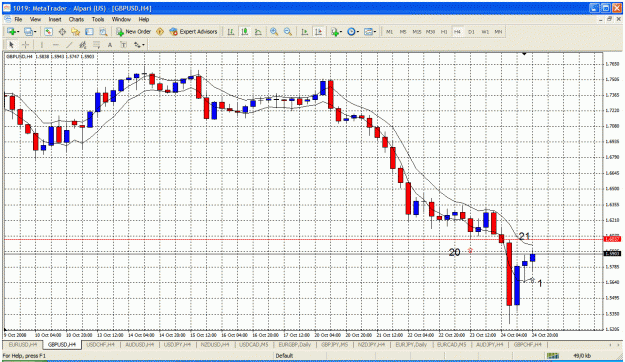This screenshot has height=362, width=625.
Task: Click the chart shift triangle marker
Action: (x=525, y=54)
